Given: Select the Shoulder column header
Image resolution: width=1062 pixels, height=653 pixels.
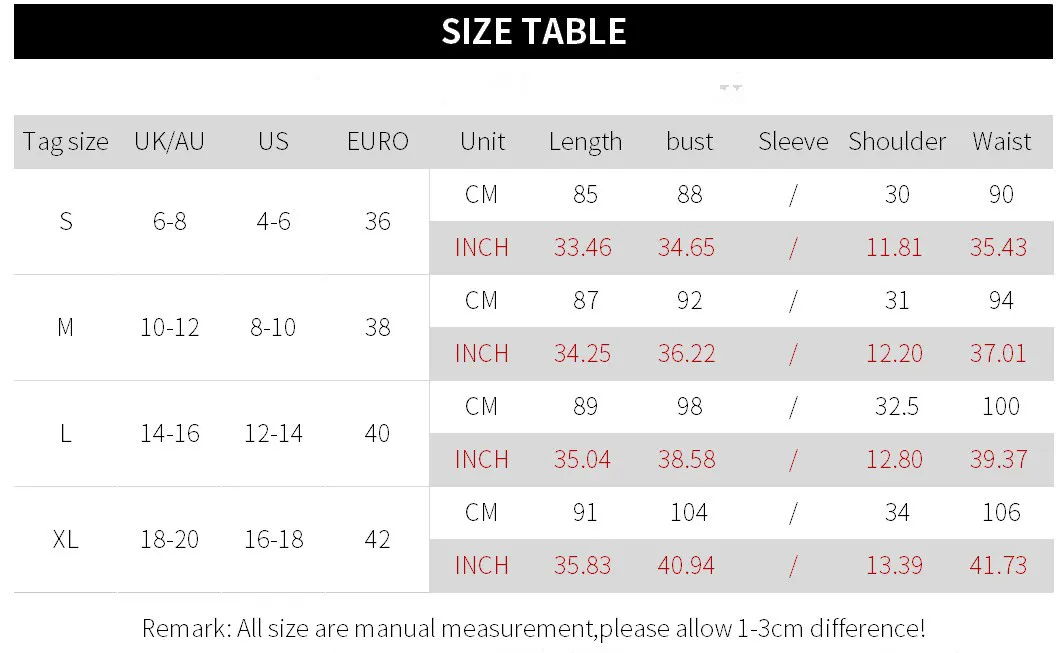Looking at the screenshot, I should pos(897,142).
